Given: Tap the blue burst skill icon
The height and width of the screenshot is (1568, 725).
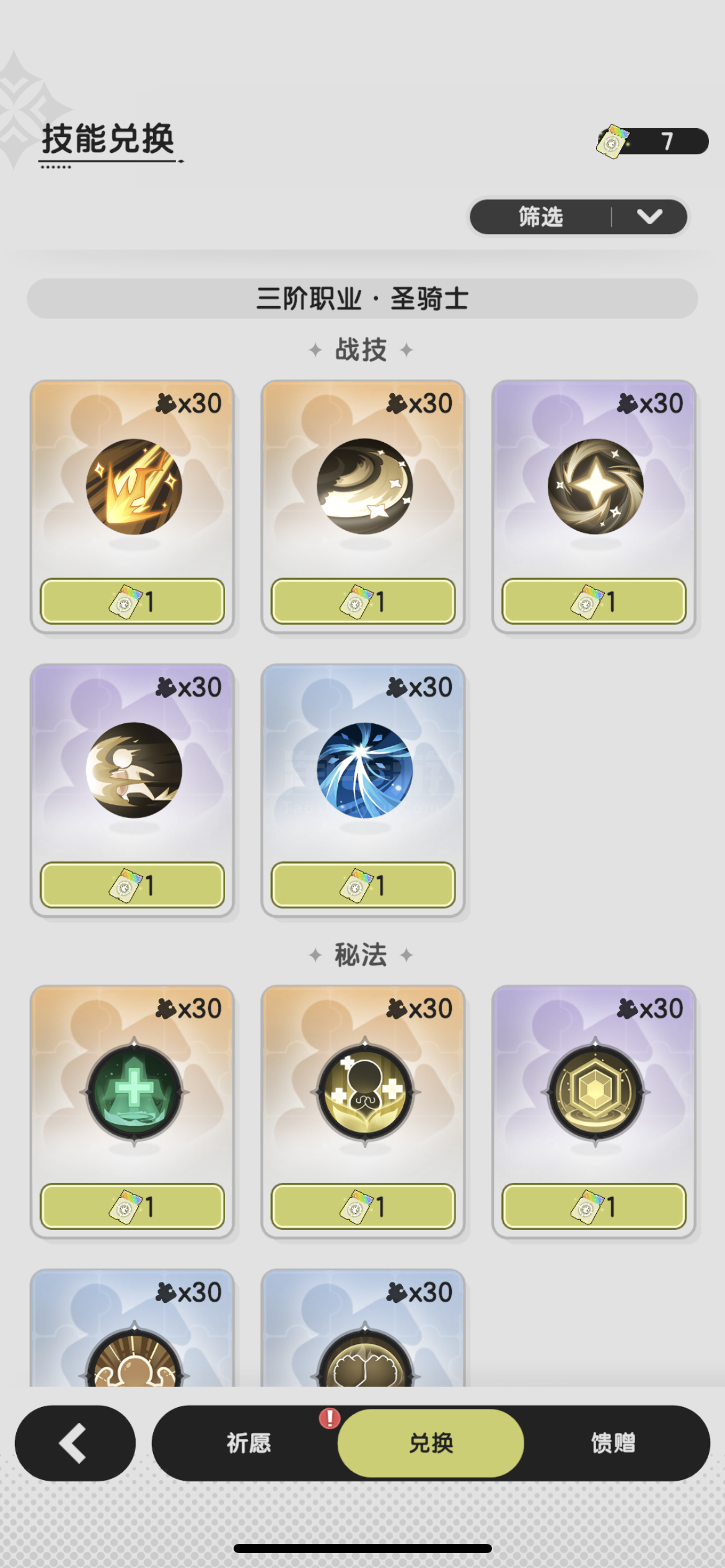Looking at the screenshot, I should 364,770.
